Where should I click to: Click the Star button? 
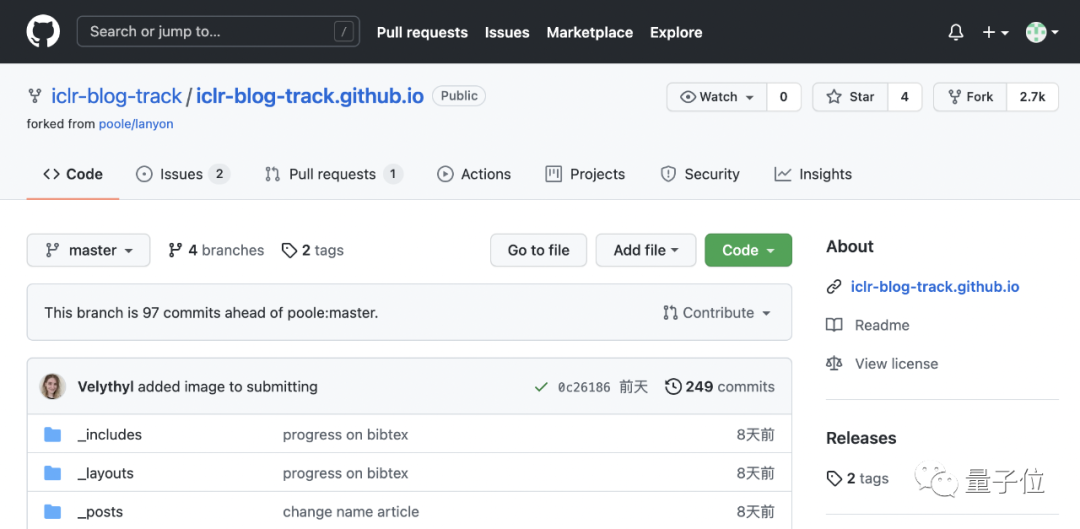[x=851, y=97]
